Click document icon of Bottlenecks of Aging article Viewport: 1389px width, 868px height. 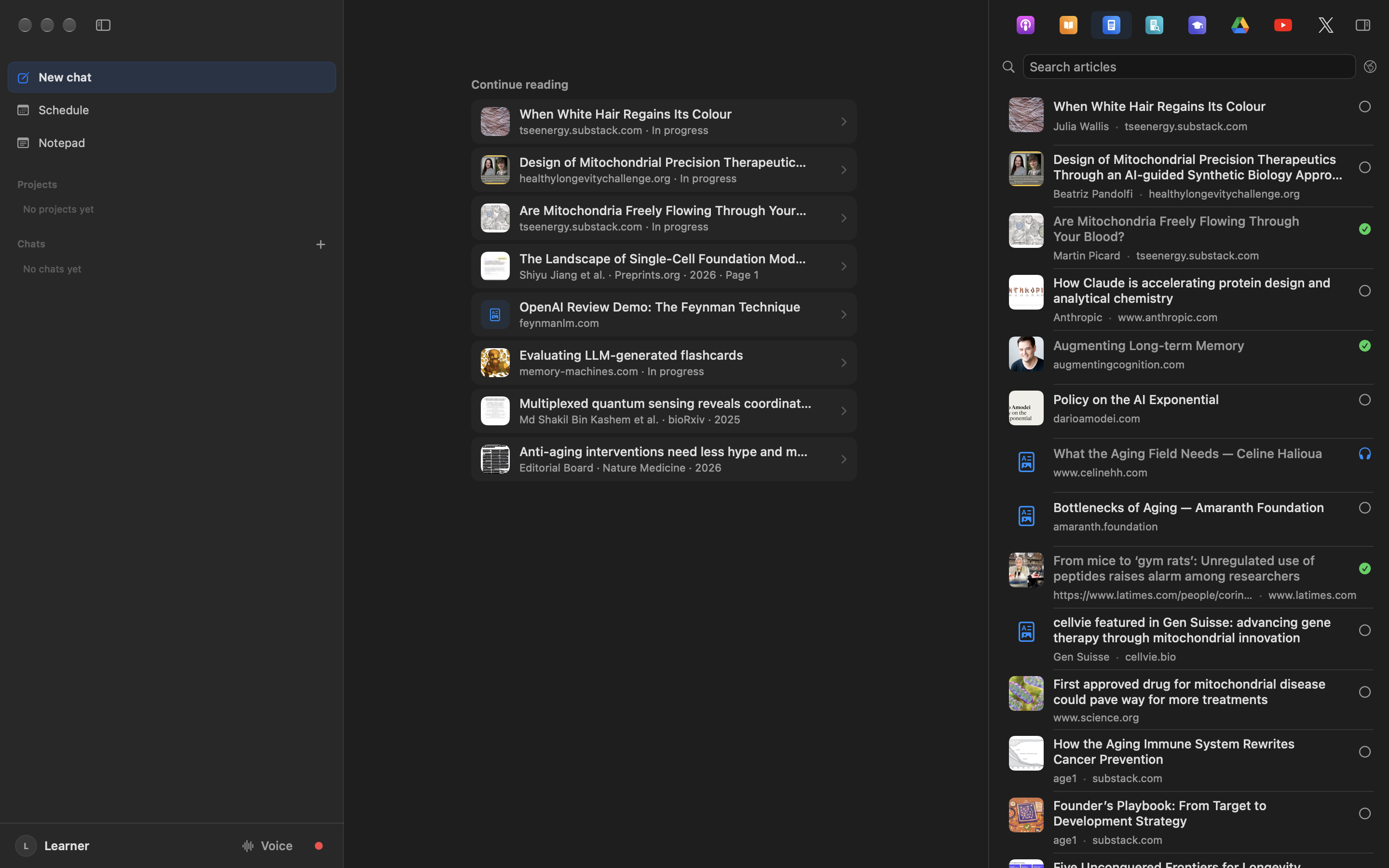coord(1026,515)
